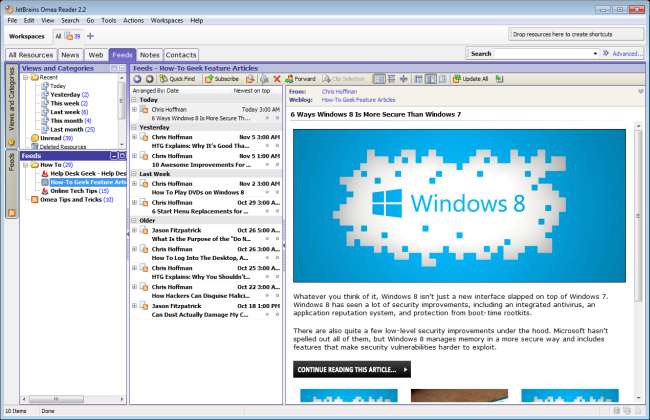Click the plus icon to add a workspace
This screenshot has height=420, width=650.
[90, 36]
